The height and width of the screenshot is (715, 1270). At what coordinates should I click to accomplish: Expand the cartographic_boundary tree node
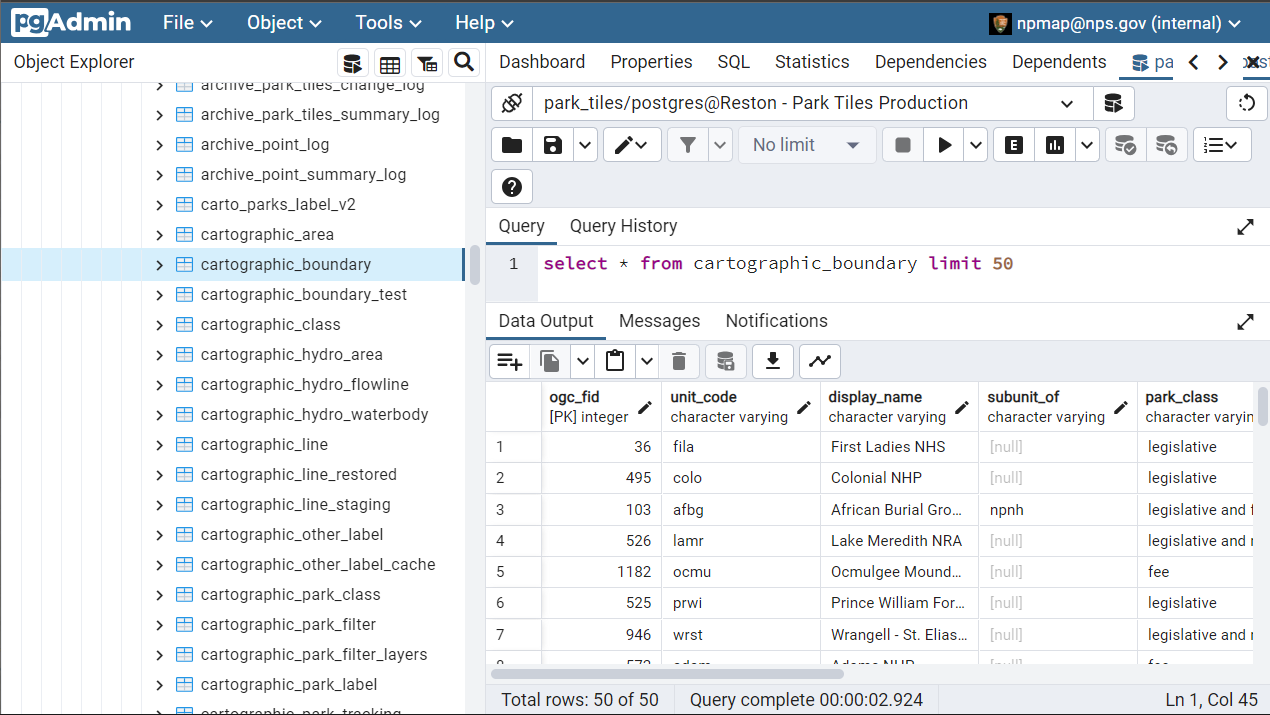(159, 265)
